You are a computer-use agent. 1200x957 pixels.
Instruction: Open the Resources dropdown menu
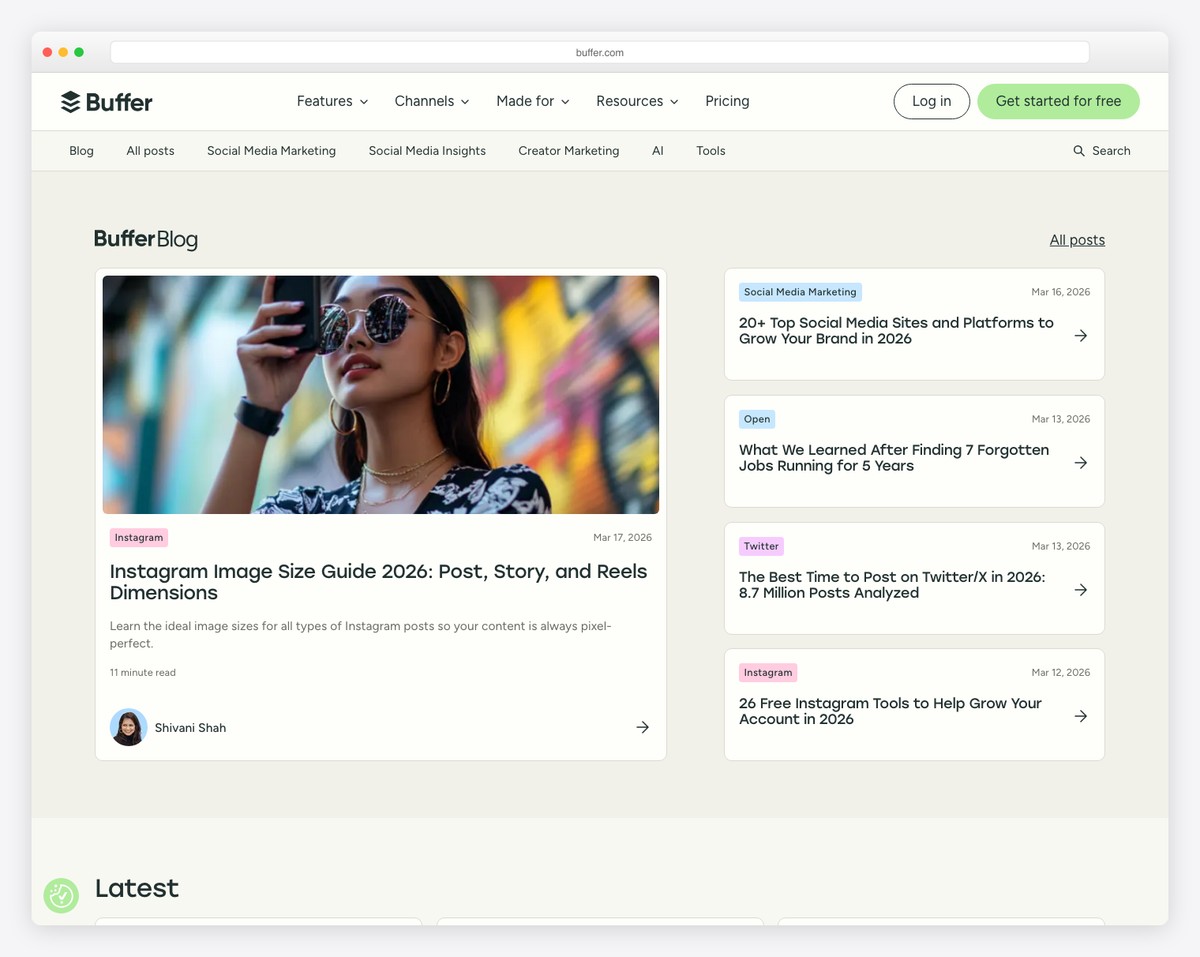pos(637,101)
